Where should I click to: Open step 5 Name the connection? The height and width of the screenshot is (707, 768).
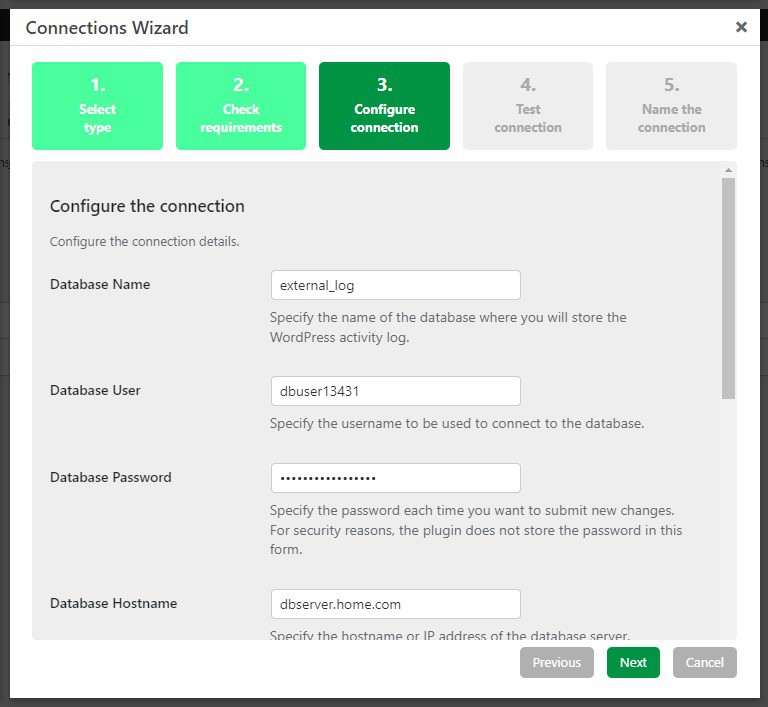[x=671, y=106]
